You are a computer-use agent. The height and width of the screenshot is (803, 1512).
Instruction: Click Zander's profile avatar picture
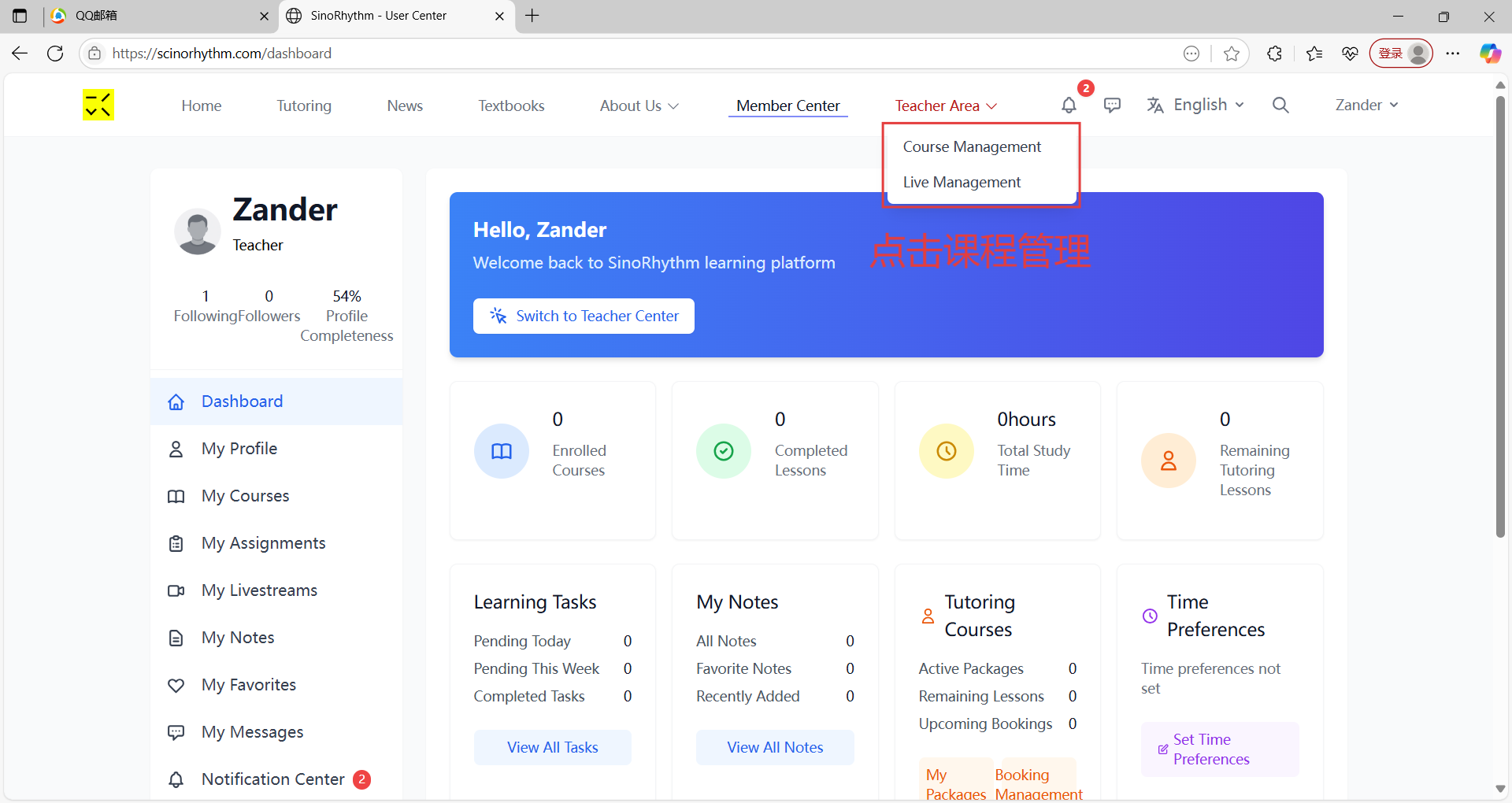(x=197, y=231)
